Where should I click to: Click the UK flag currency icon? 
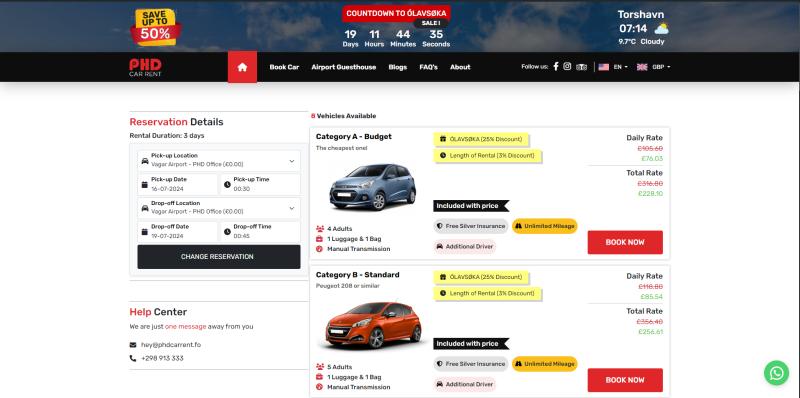[x=642, y=67]
